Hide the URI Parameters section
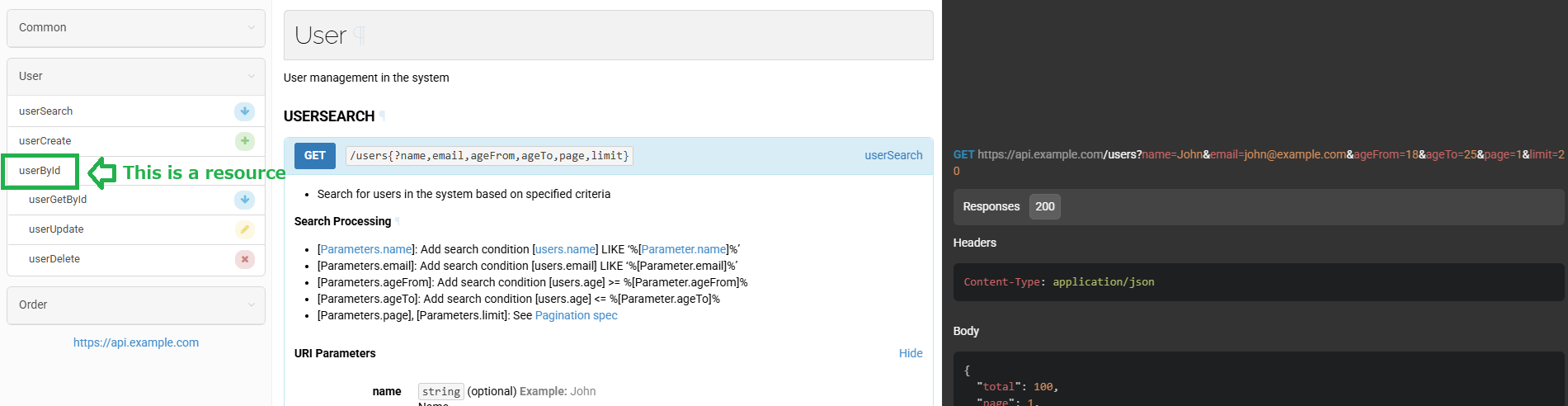1568x406 pixels. pyautogui.click(x=911, y=353)
